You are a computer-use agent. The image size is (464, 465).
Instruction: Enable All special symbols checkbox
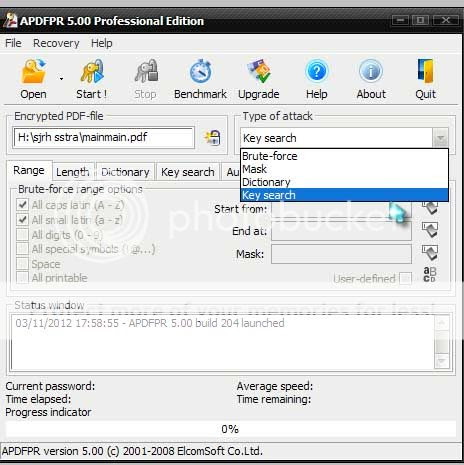pyautogui.click(x=22, y=249)
